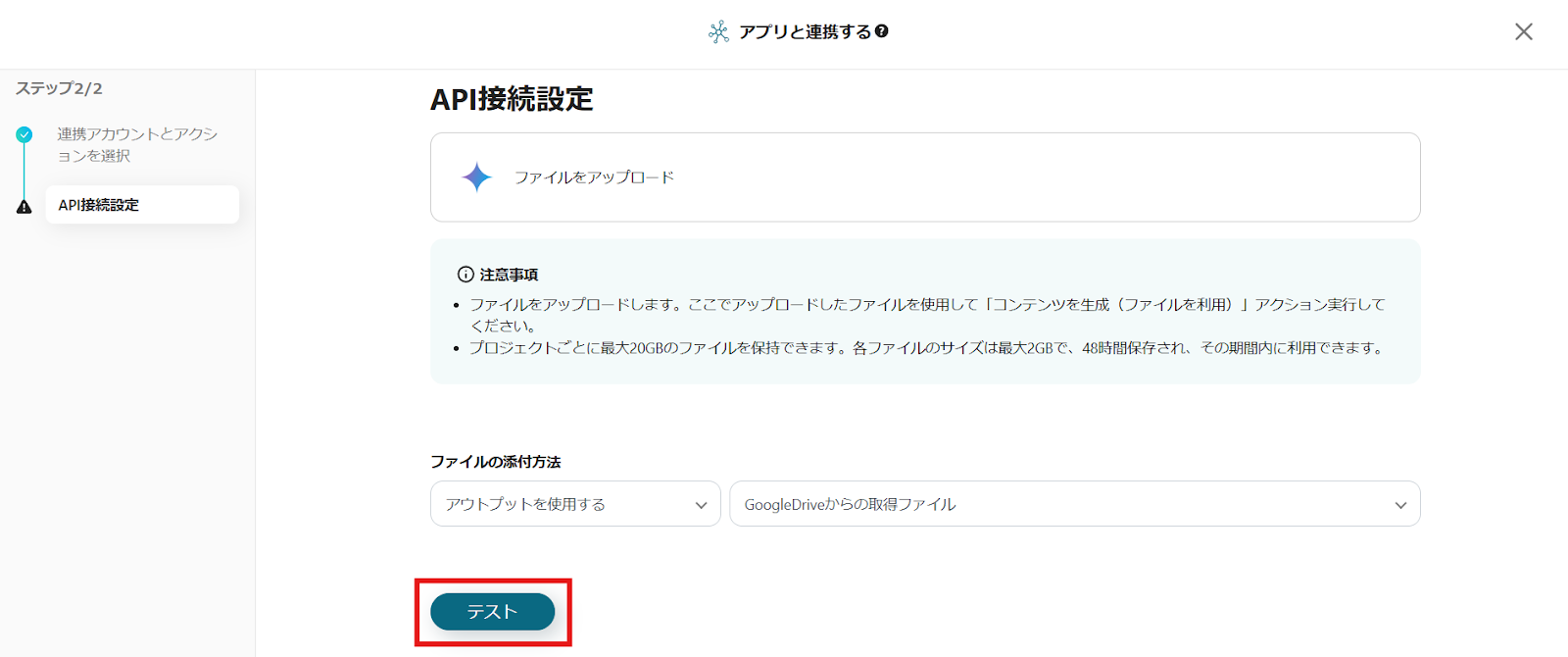
Task: Open the アウトプットを使用する dropdown
Action: (x=575, y=504)
